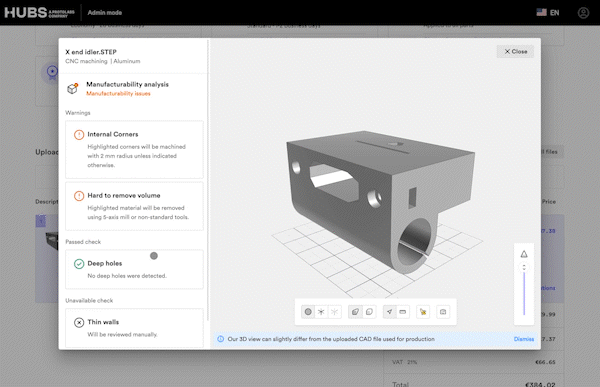
Task: Click the Manufacturability issues orange text
Action: pyautogui.click(x=118, y=94)
